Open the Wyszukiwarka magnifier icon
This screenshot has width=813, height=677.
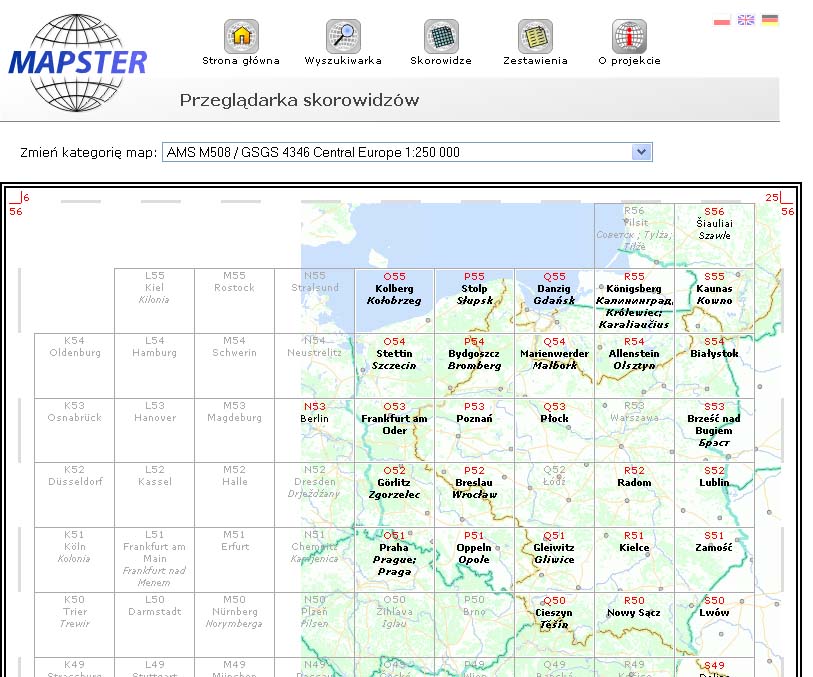point(343,36)
